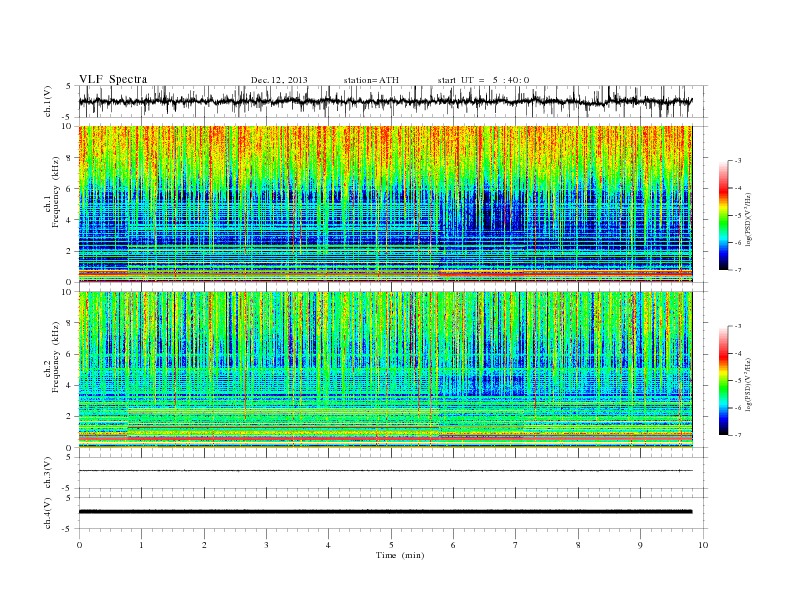Click inside the ch.1 frequency spectrogram
This screenshot has height=612, width=792.
[385, 204]
